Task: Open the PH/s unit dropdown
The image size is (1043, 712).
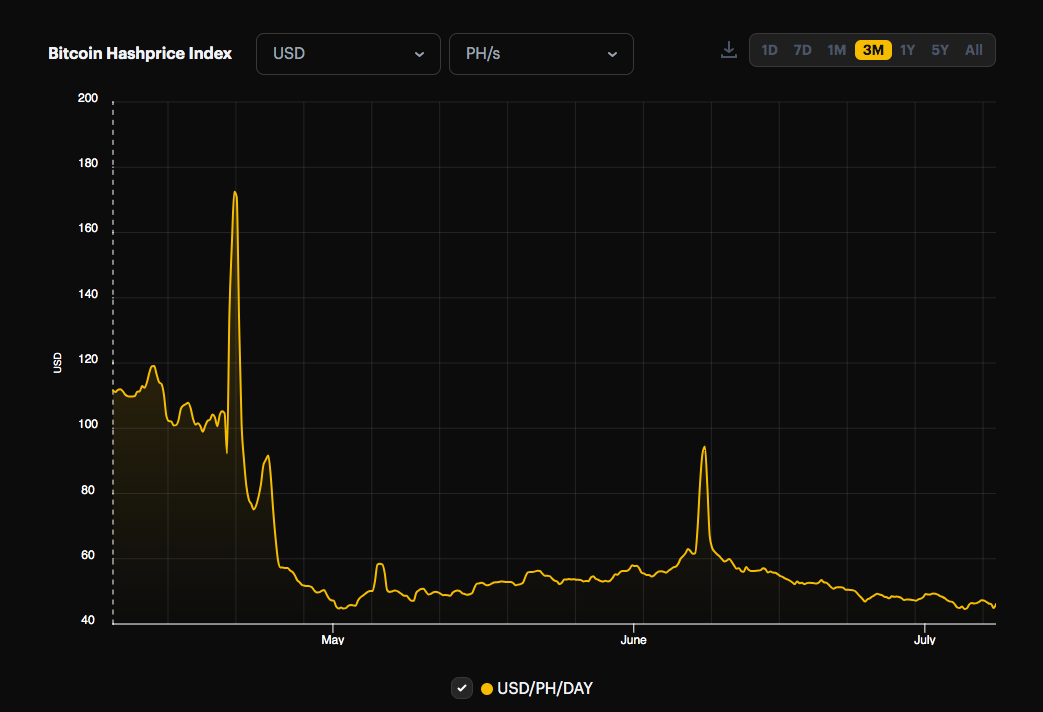Action: pyautogui.click(x=541, y=54)
